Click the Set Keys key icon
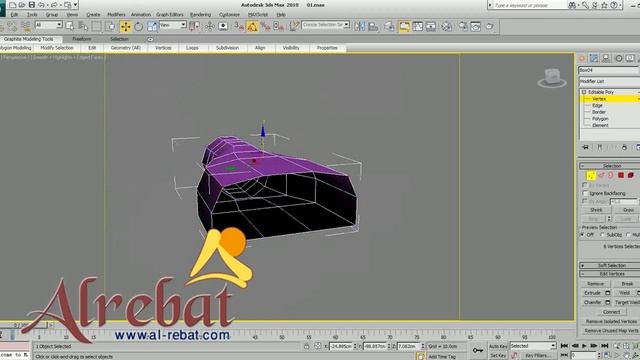The height and width of the screenshot is (360, 640). (x=478, y=350)
